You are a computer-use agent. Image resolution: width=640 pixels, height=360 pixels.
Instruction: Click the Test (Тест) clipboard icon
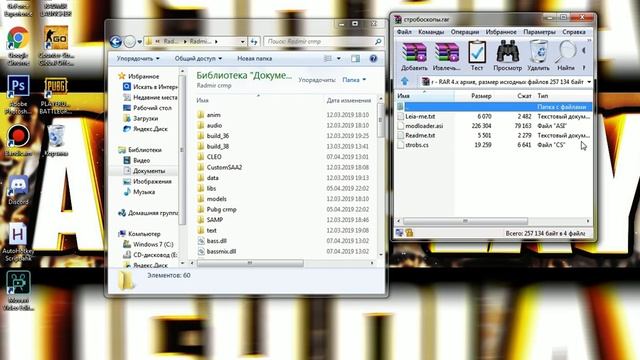(x=477, y=52)
